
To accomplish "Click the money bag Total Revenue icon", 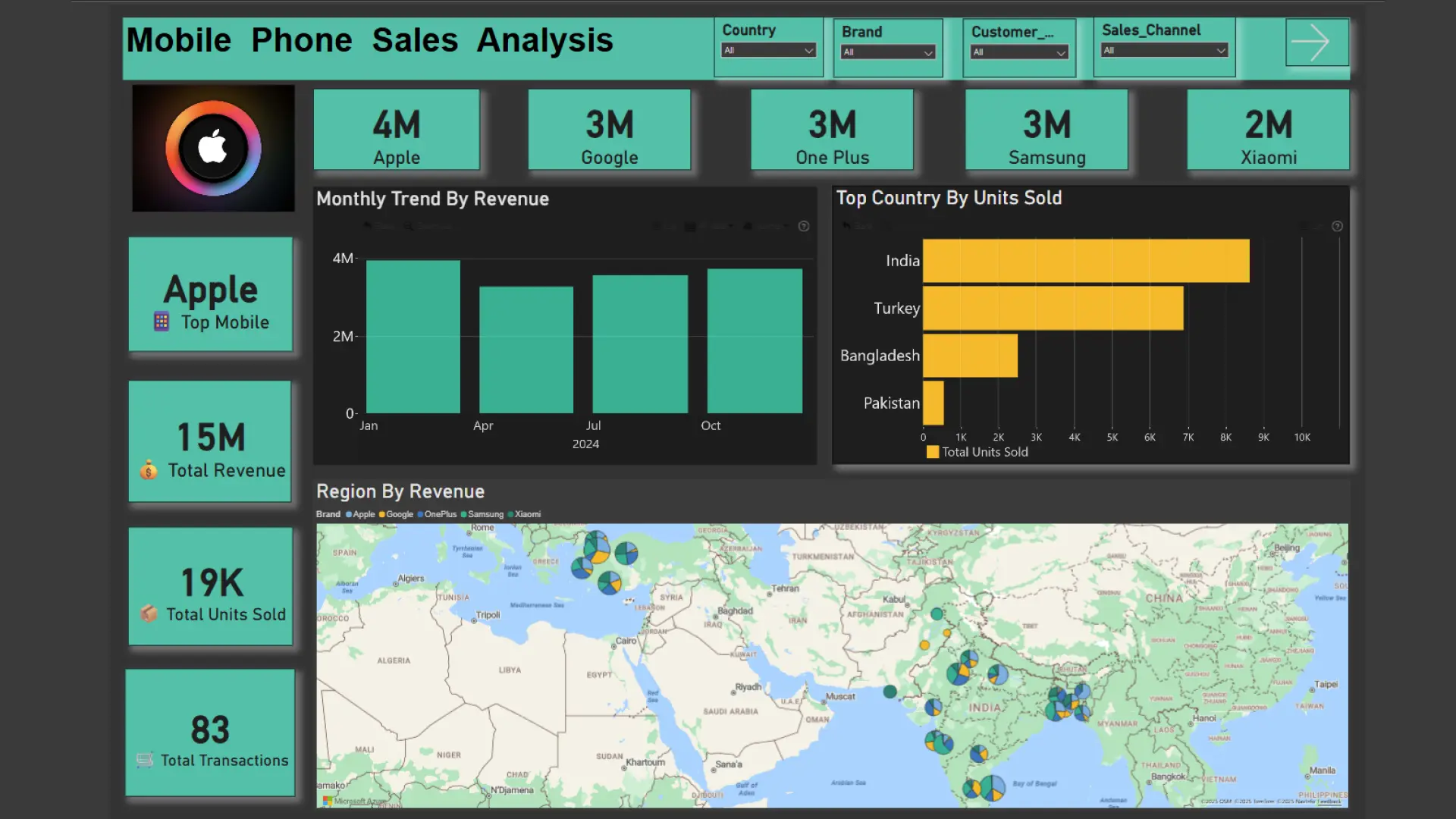I will click(x=149, y=470).
